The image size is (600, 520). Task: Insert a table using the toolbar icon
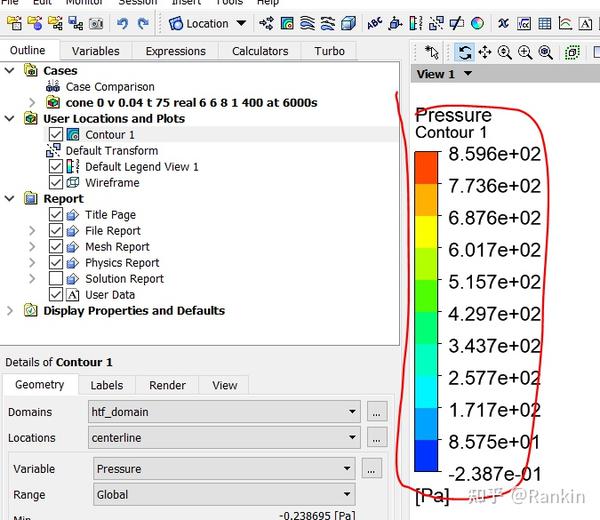545,24
